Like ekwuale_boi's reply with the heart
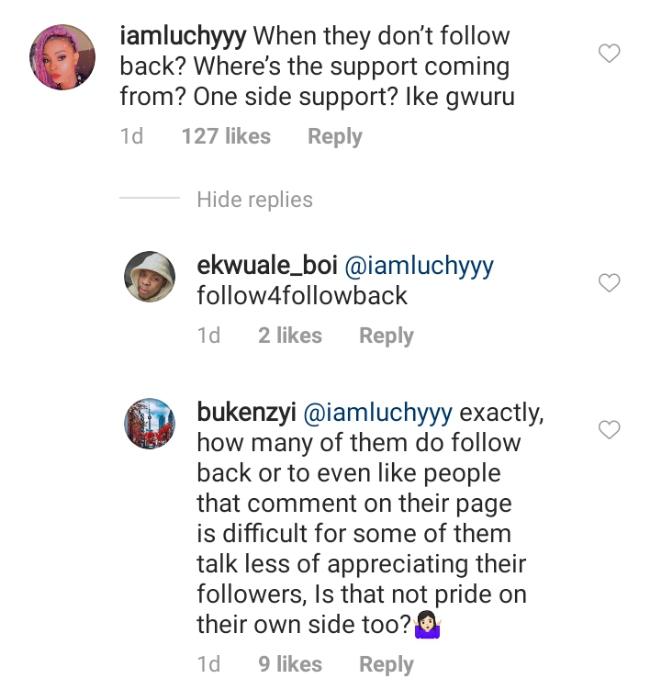 coord(608,284)
